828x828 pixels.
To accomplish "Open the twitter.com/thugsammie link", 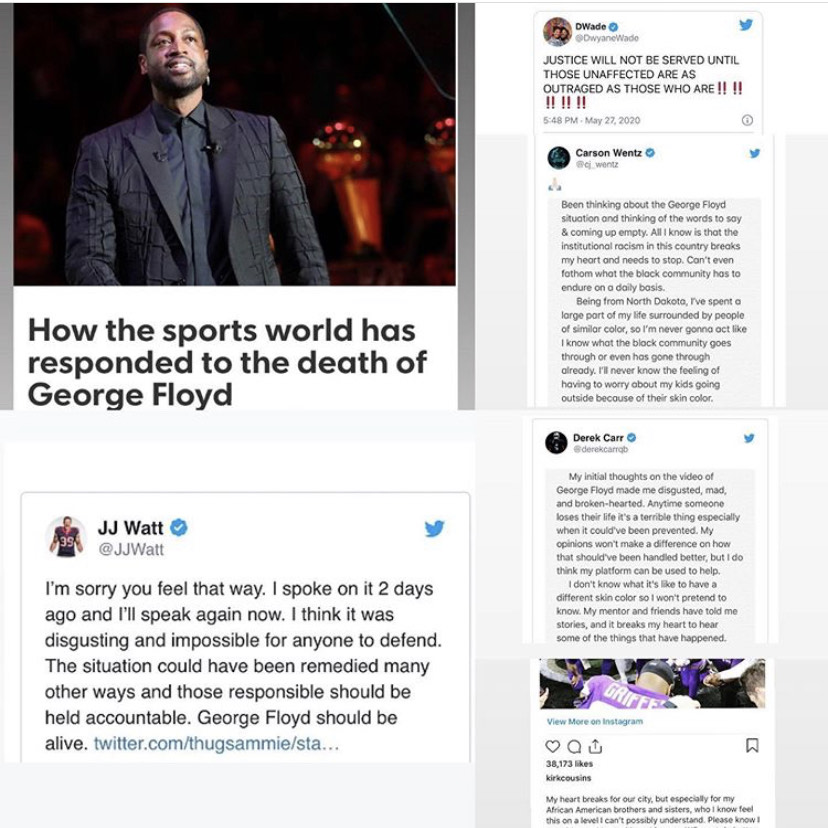I will click(217, 744).
